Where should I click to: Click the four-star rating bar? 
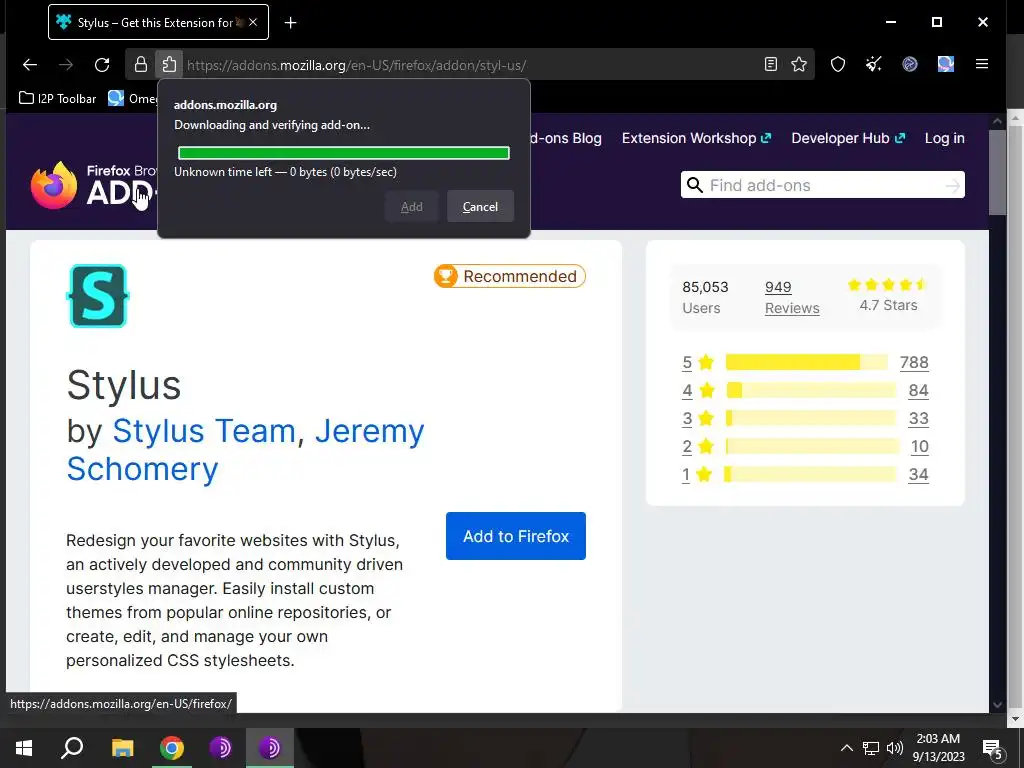pyautogui.click(x=811, y=391)
